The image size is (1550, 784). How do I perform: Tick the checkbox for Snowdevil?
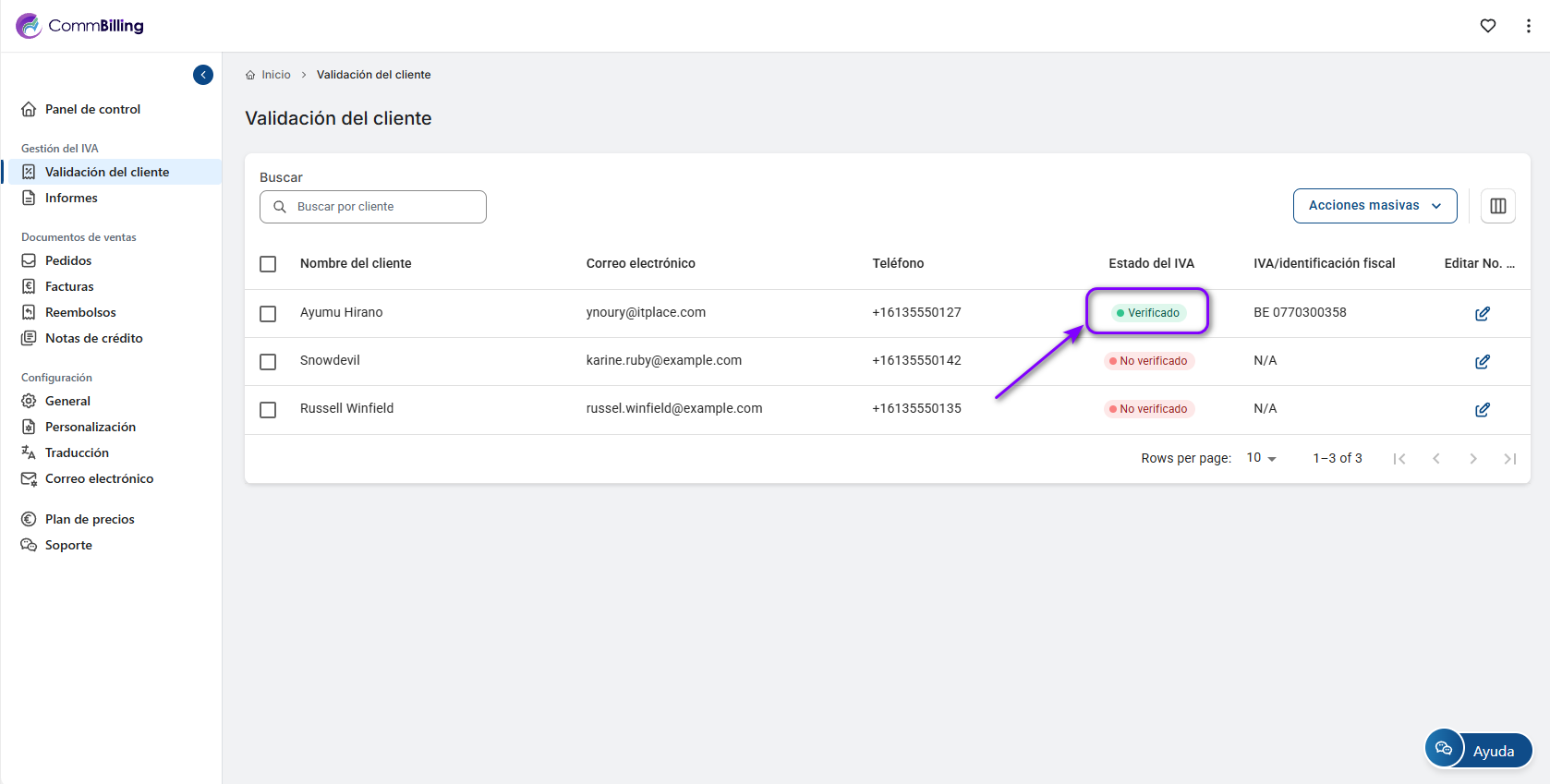(268, 362)
